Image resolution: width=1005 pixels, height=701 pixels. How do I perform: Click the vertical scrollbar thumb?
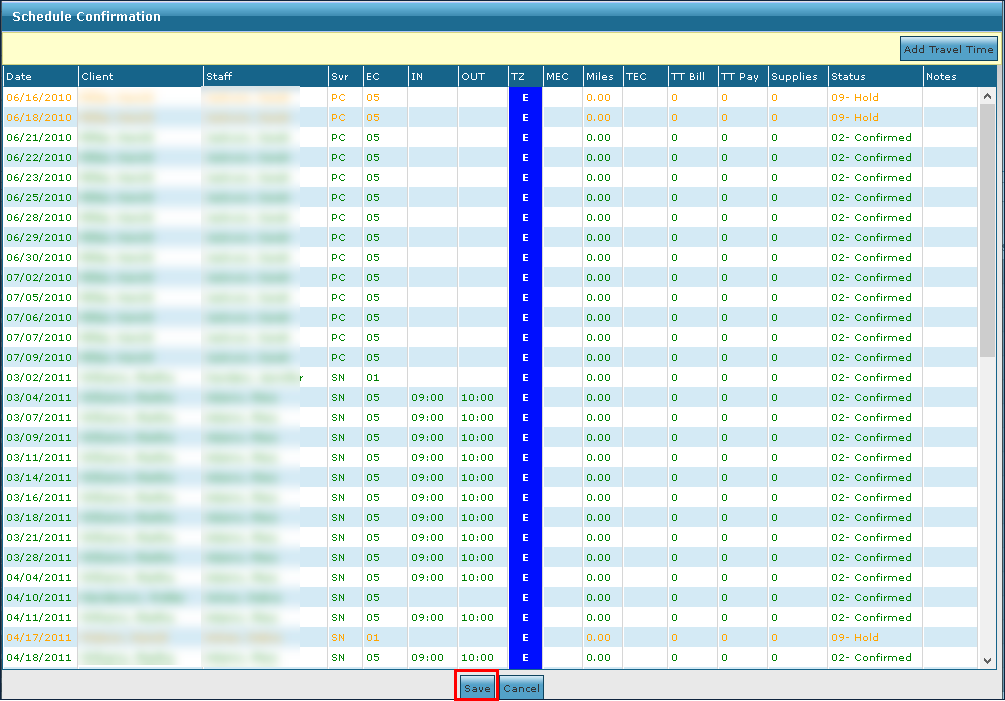tap(987, 230)
